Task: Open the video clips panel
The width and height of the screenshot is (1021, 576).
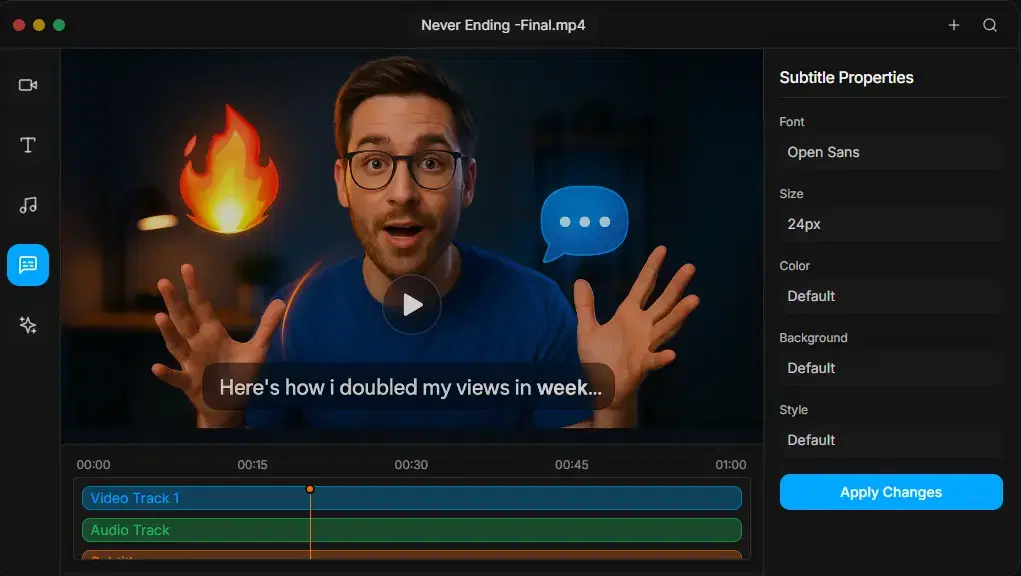Action: (28, 85)
